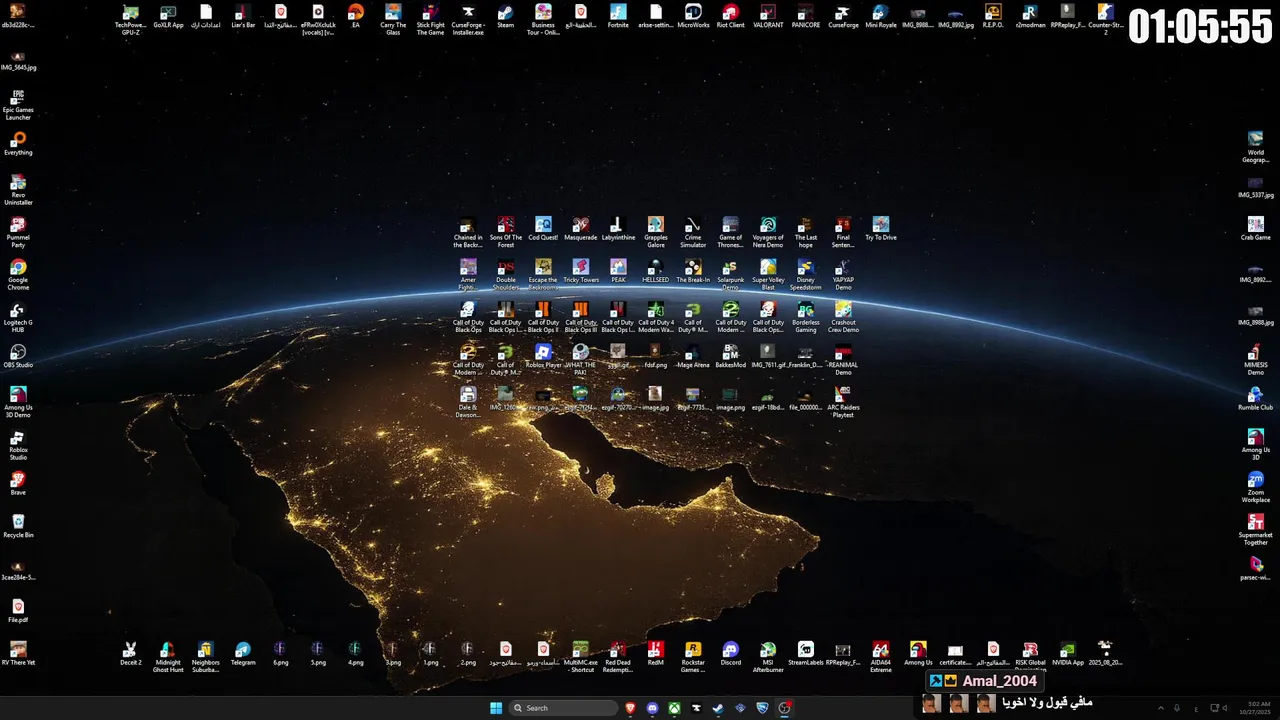Open the Tricky Towers shortcut

[x=581, y=270]
